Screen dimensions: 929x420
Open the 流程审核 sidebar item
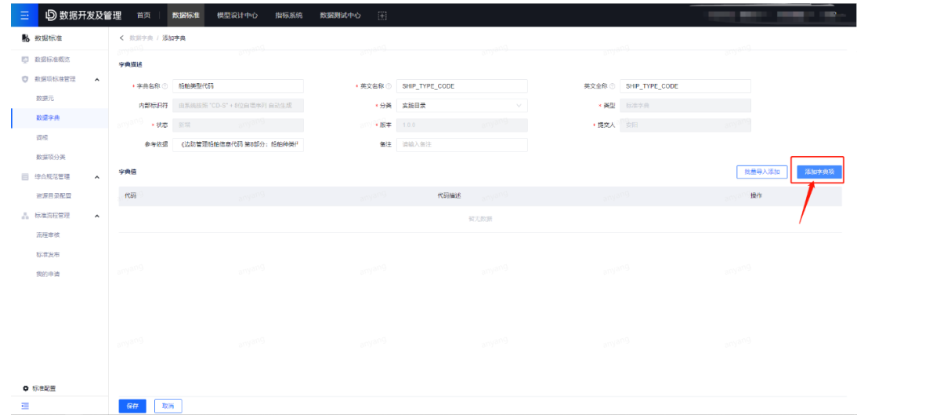[48, 235]
